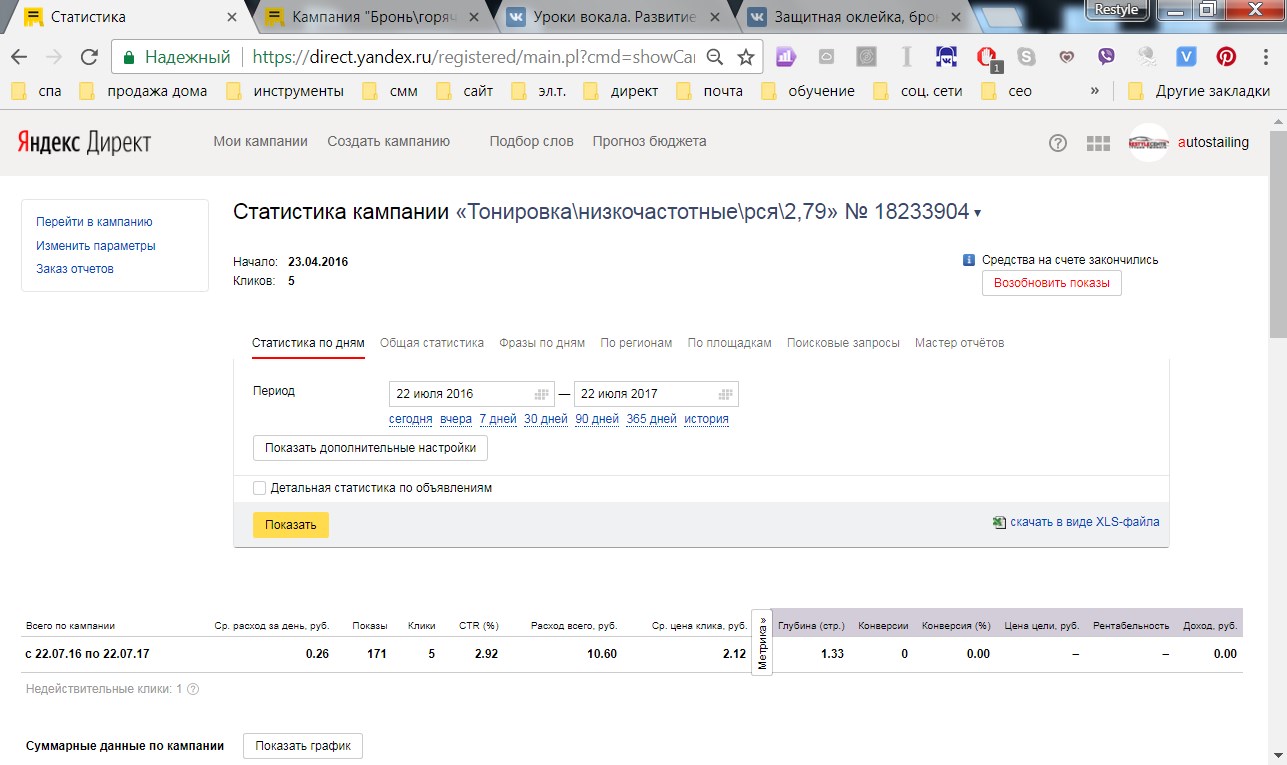Click the heart-shaped extension icon

click(1067, 57)
